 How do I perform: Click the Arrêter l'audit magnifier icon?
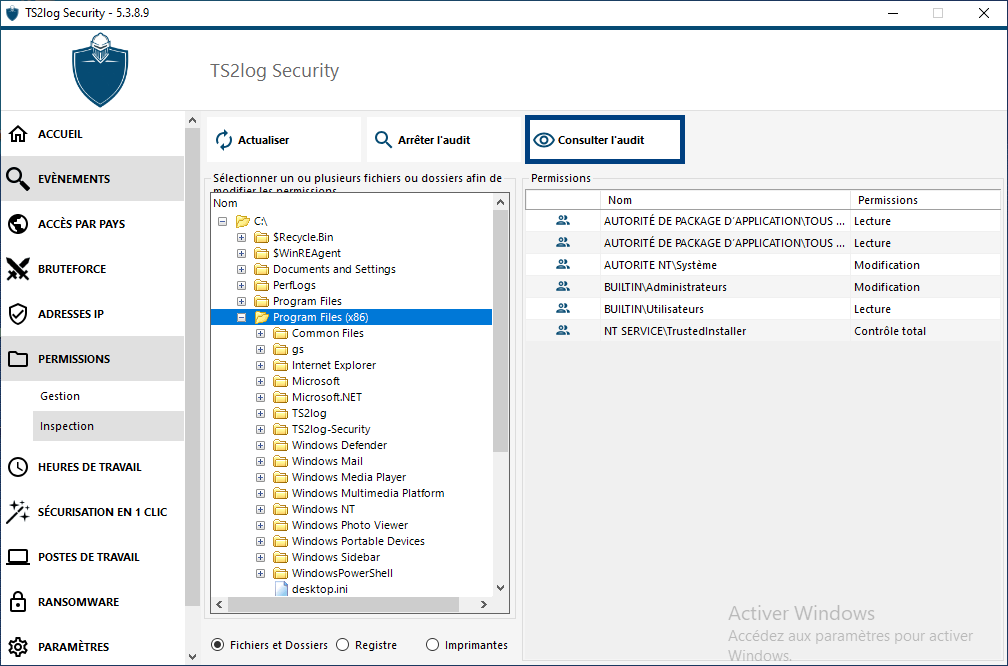383,140
